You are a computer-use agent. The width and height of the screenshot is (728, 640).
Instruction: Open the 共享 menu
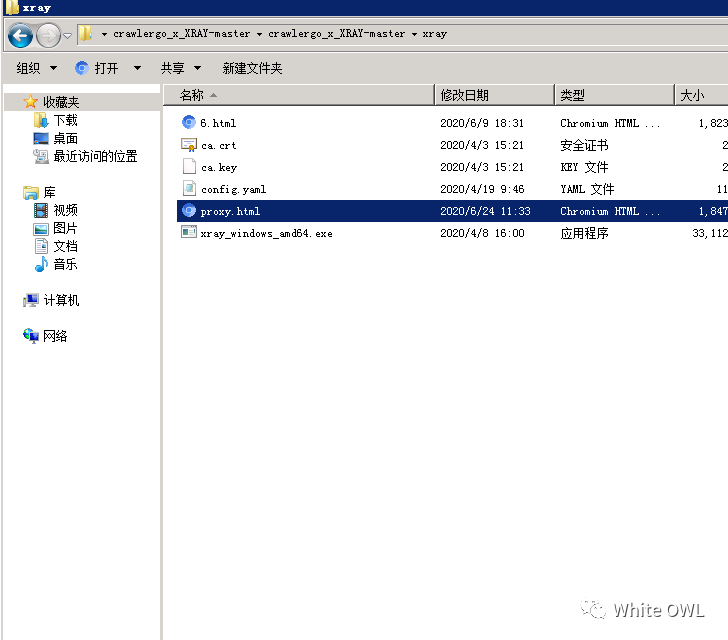181,68
